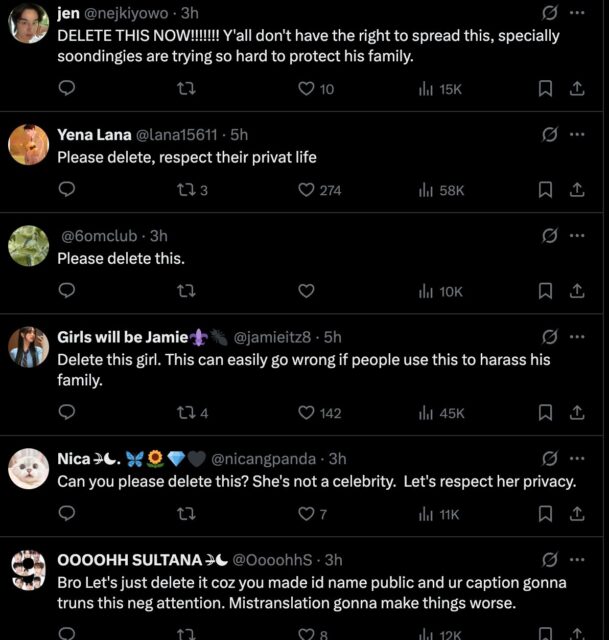This screenshot has width=609, height=640.
Task: Visit @jamieitz8 profile link
Action: (x=277, y=337)
